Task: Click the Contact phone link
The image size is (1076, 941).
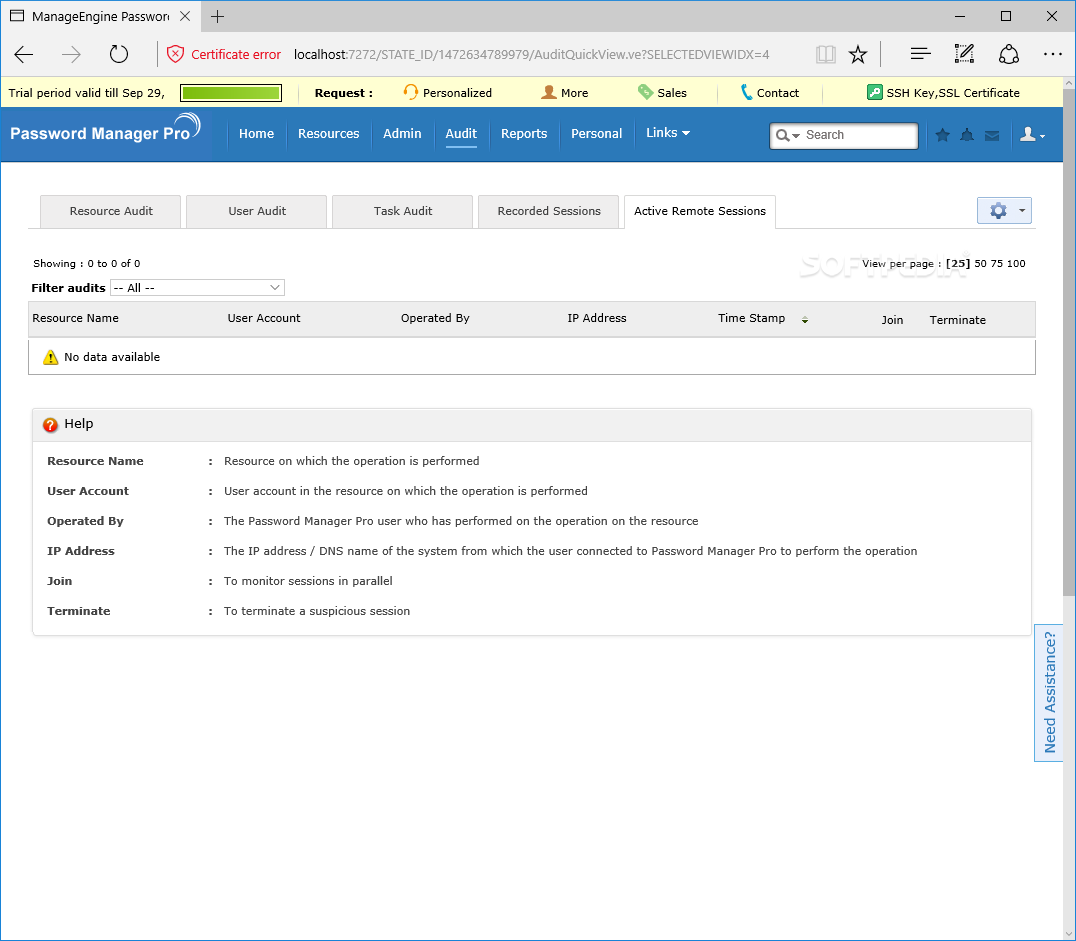Action: 770,93
